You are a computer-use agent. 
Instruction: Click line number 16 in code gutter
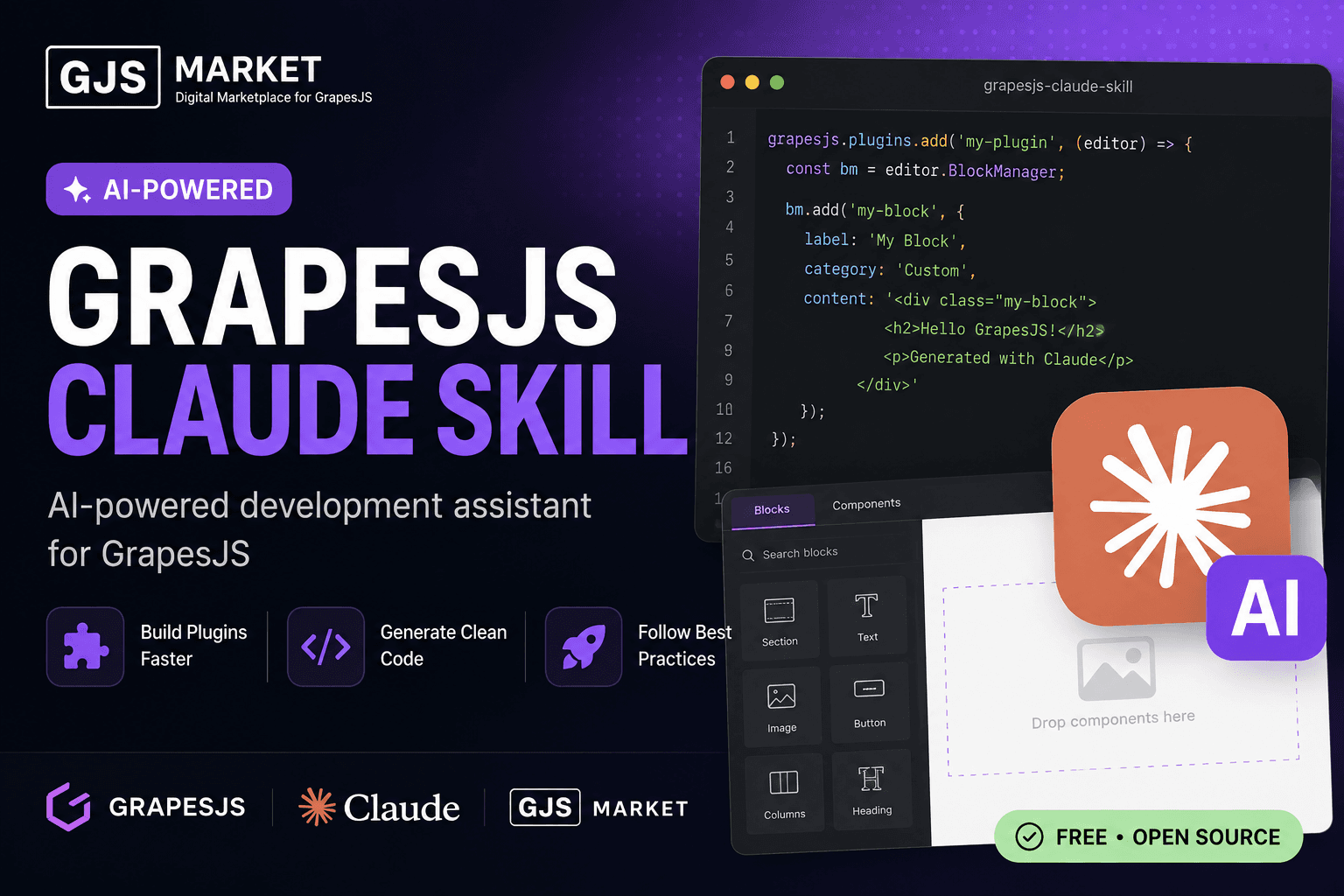(x=723, y=468)
